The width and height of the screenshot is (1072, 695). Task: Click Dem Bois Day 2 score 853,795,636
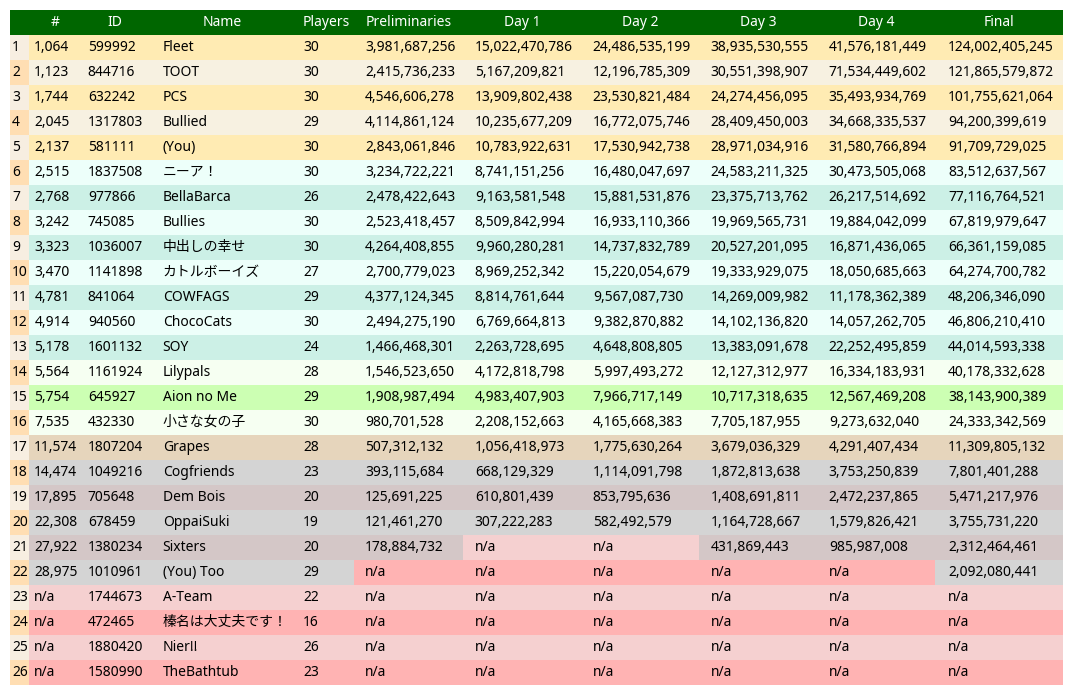pos(632,496)
